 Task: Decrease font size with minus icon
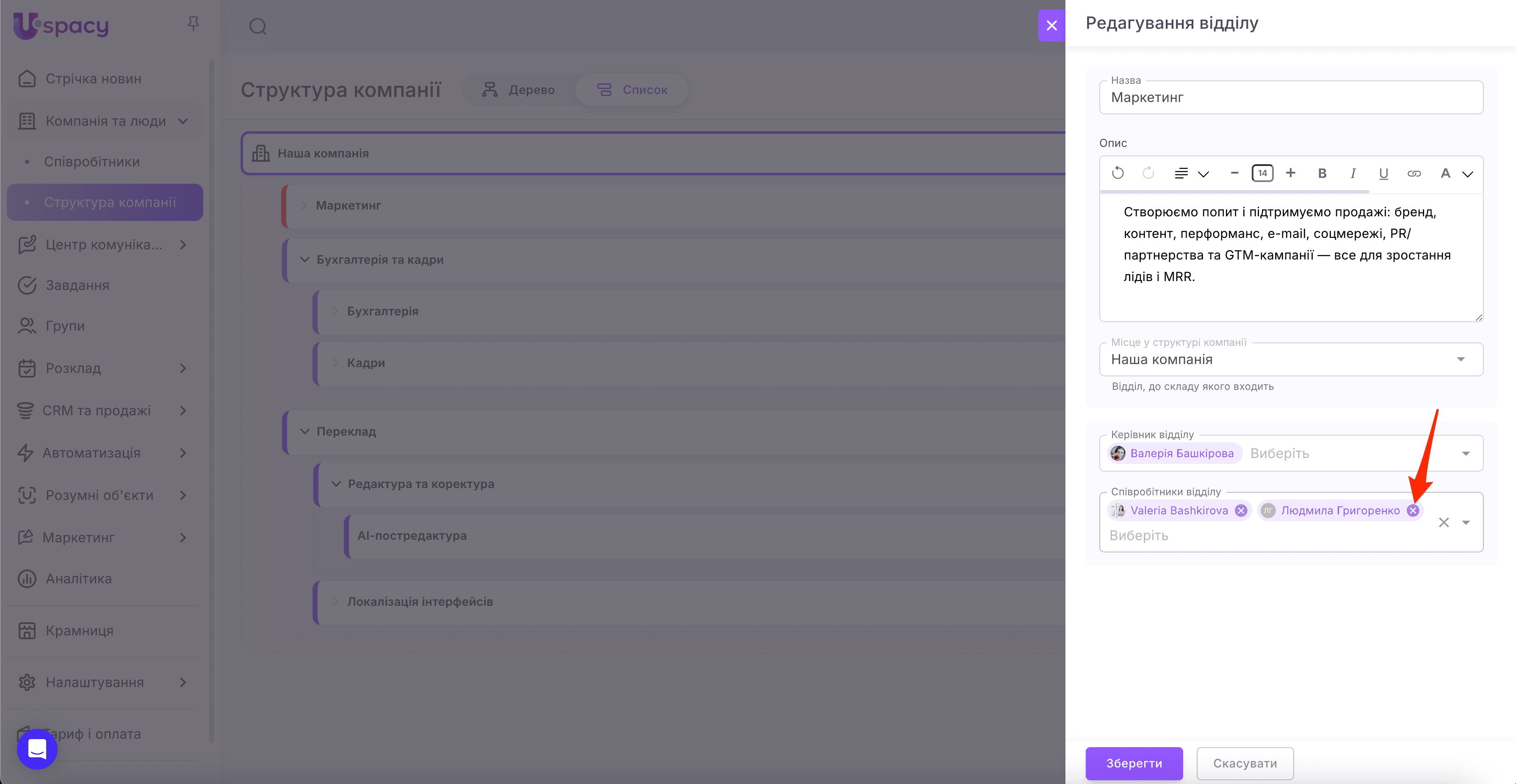[x=1235, y=173]
